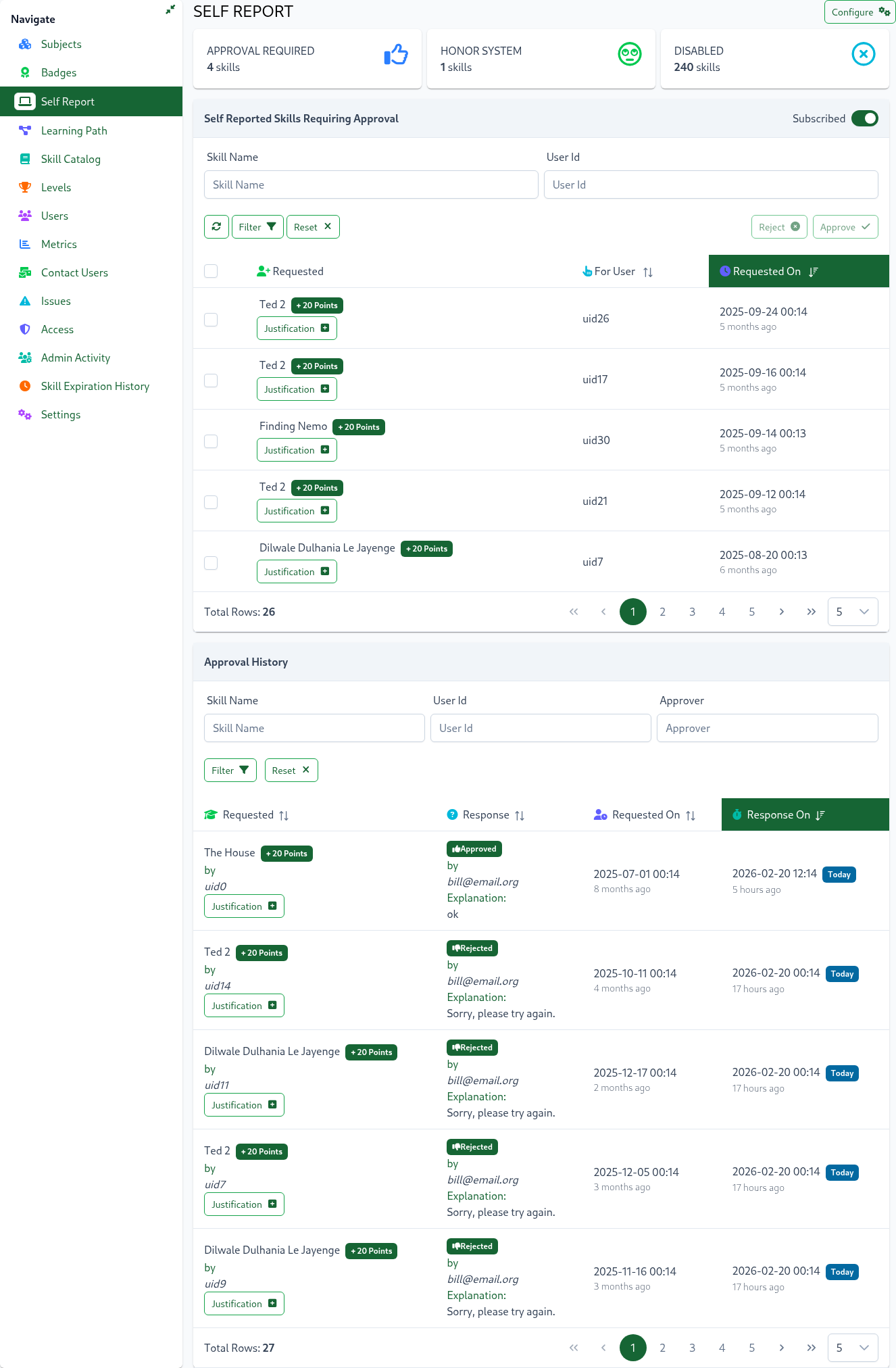
Task: Sort history by Requested column
Action: pos(284,815)
